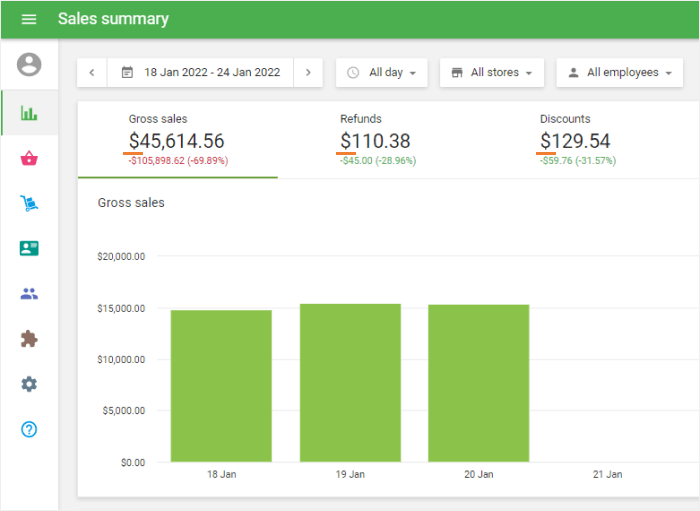Open the Items shopping basket icon

point(29,159)
